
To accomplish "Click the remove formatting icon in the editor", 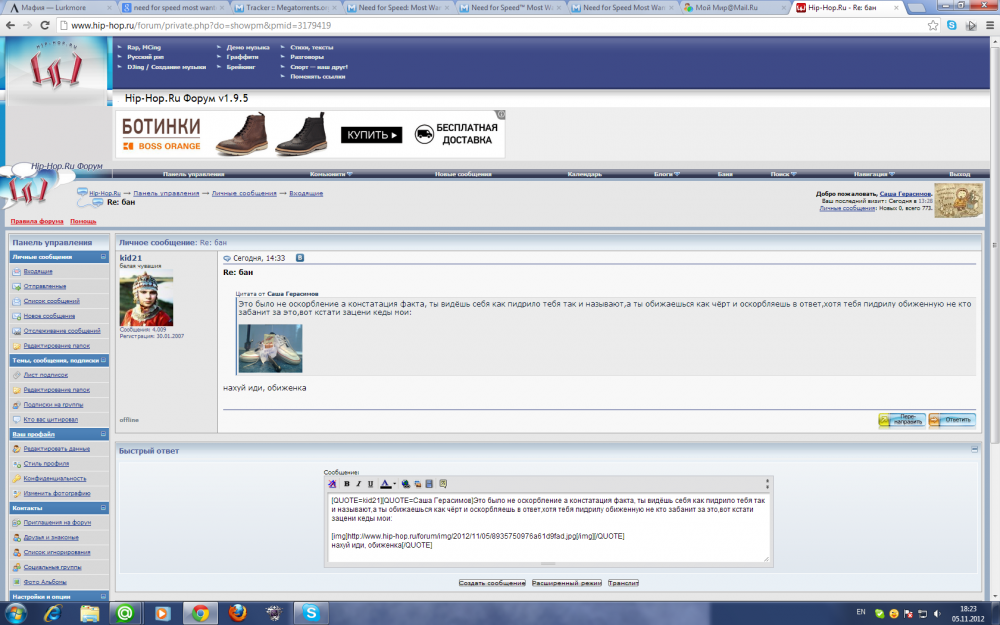I will [x=333, y=484].
